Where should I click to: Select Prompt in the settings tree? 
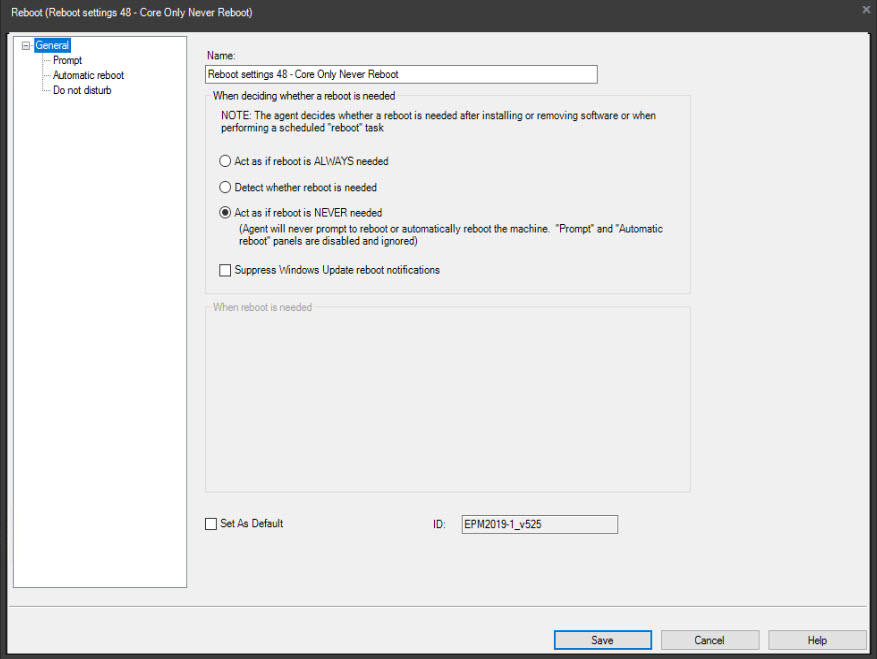[x=67, y=60]
